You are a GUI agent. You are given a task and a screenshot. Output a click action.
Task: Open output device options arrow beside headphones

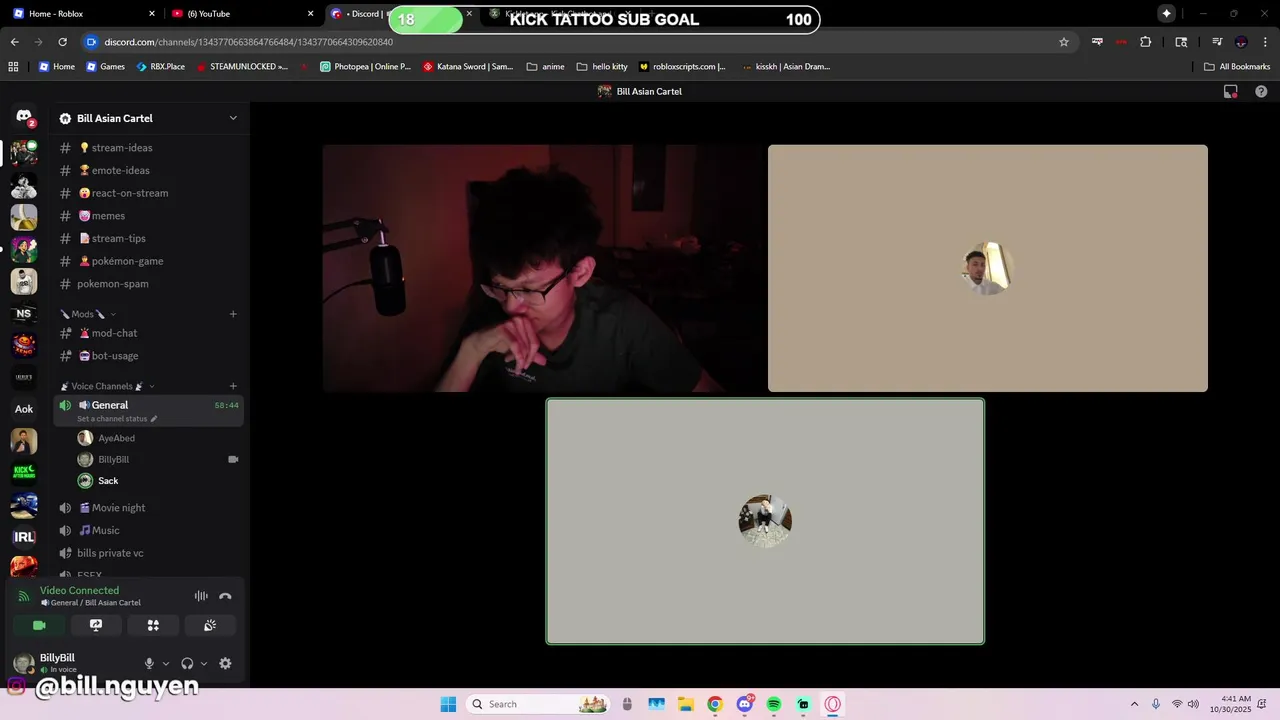(x=204, y=663)
